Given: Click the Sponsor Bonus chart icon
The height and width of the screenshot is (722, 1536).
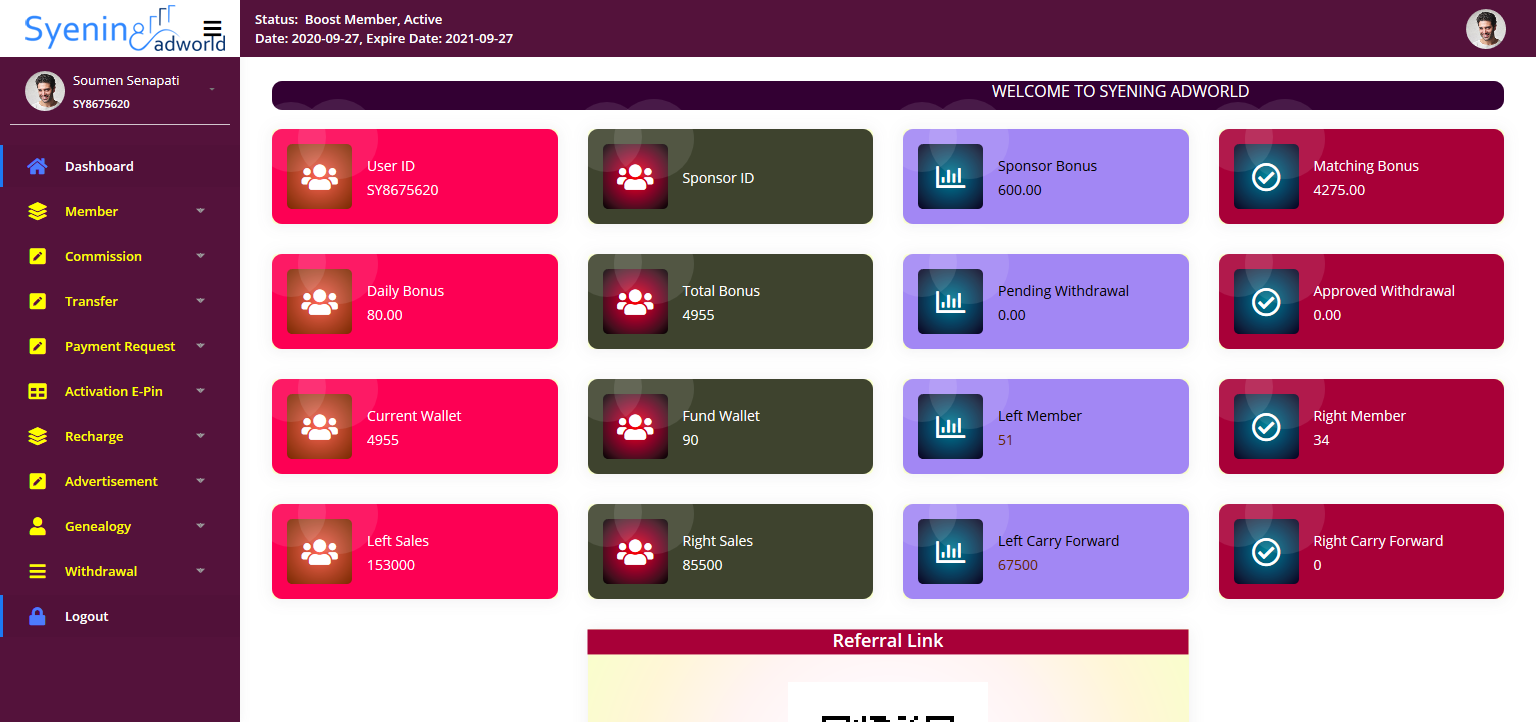Looking at the screenshot, I should 950,177.
